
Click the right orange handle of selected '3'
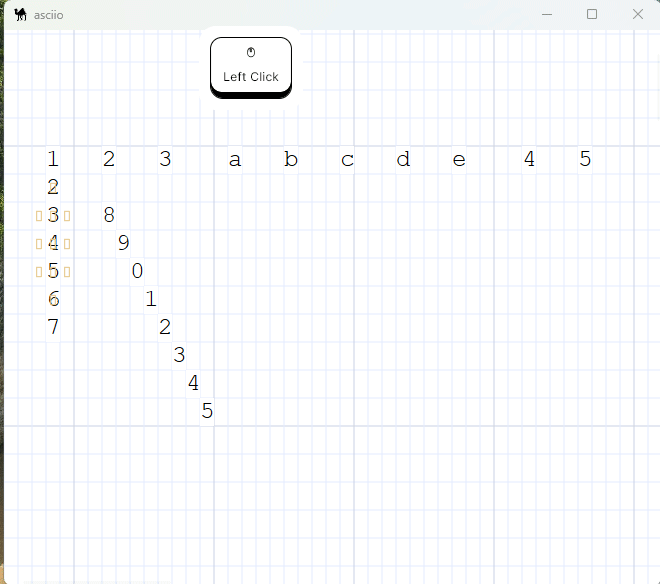(x=67, y=216)
